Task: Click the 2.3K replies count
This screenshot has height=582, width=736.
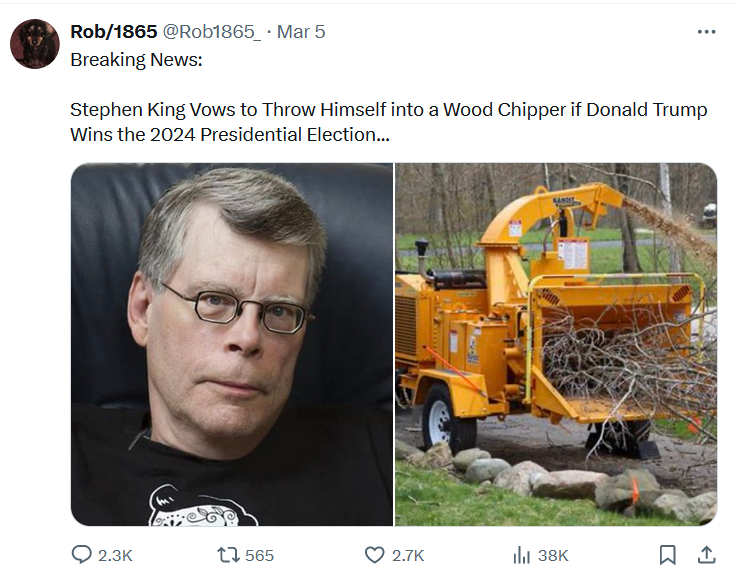Action: point(116,555)
